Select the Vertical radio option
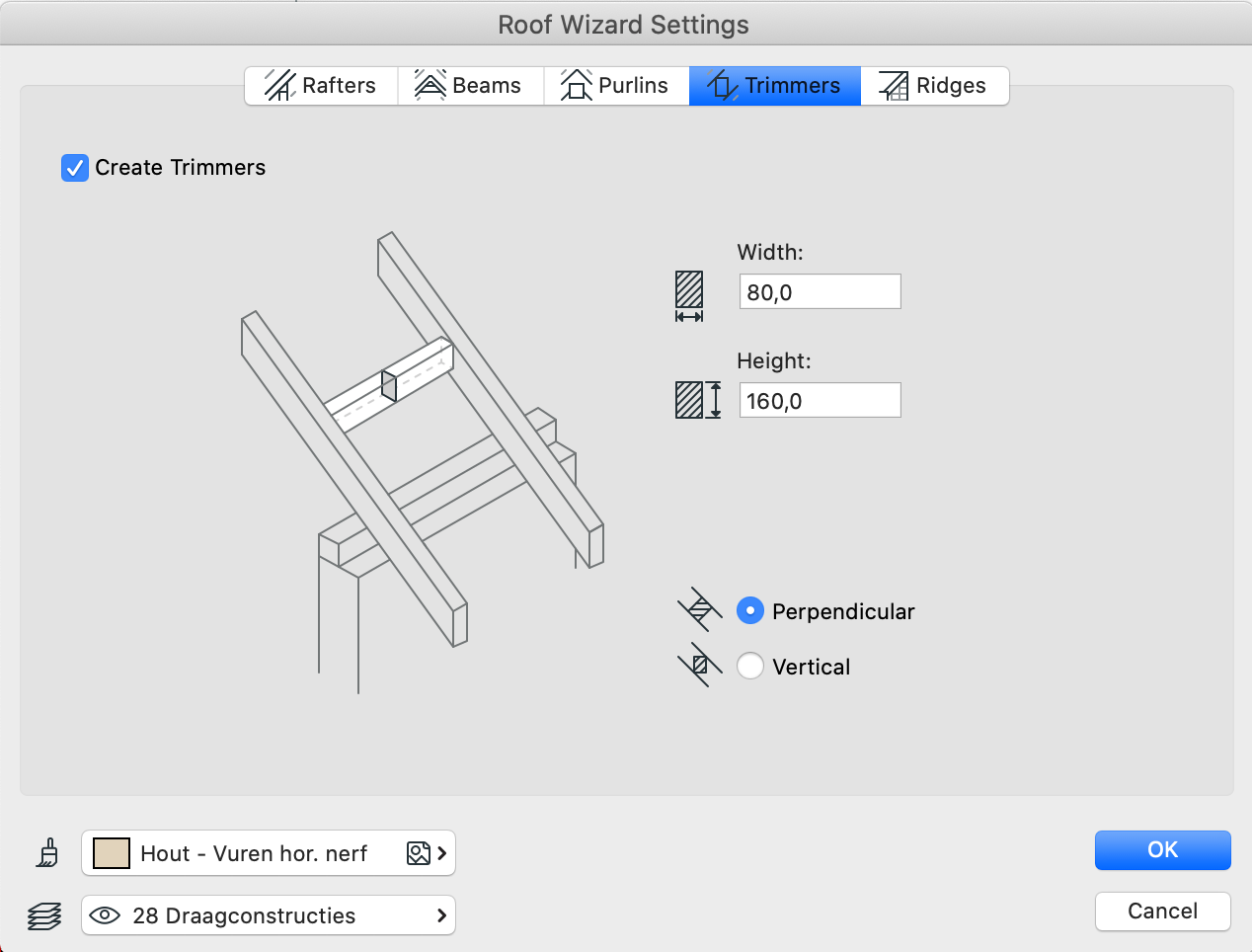This screenshot has width=1252, height=952. tap(750, 667)
